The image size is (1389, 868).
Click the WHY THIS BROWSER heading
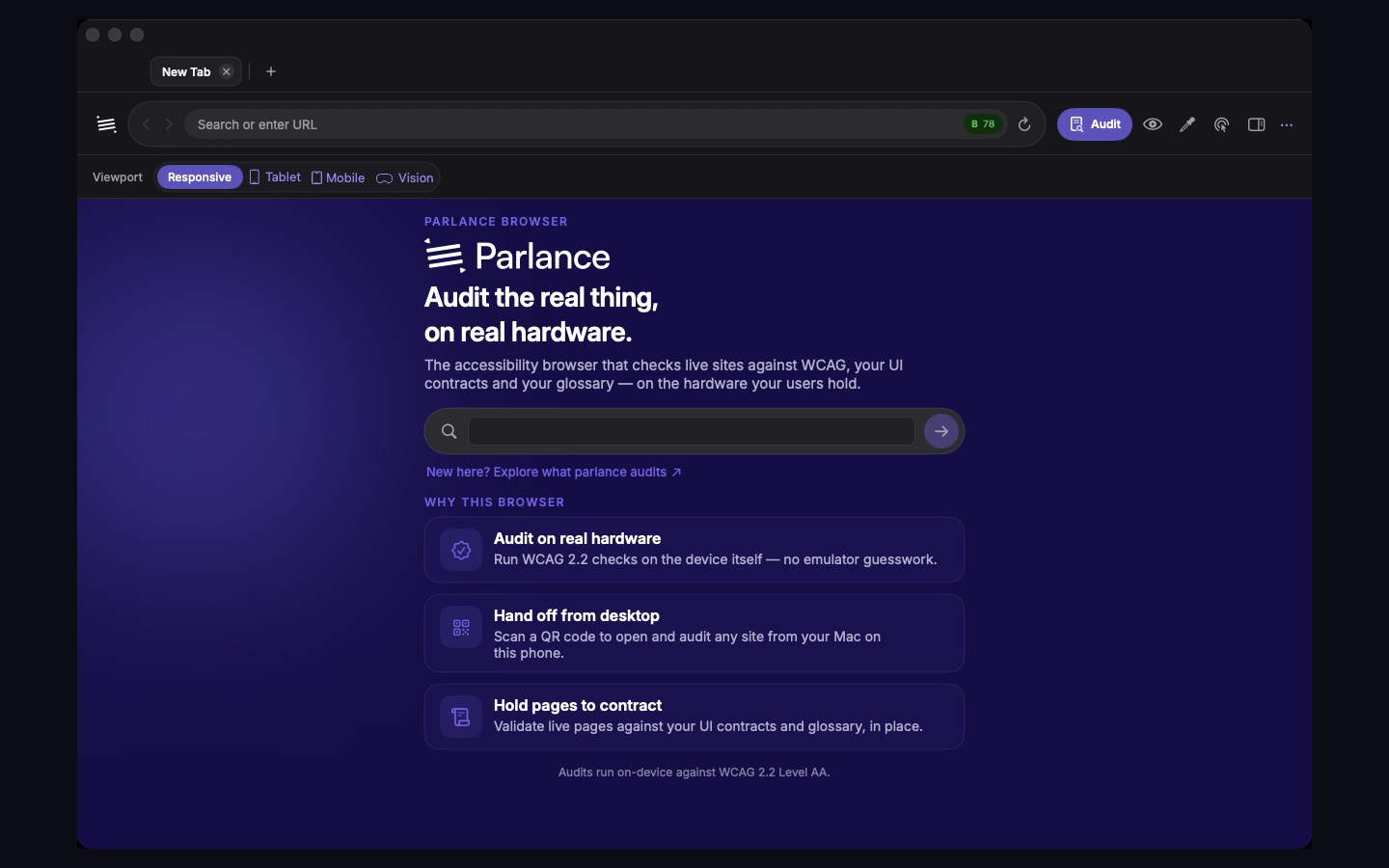coord(495,502)
